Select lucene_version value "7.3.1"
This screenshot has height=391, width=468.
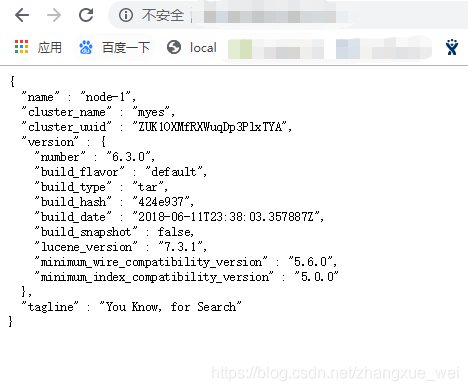pos(180,247)
